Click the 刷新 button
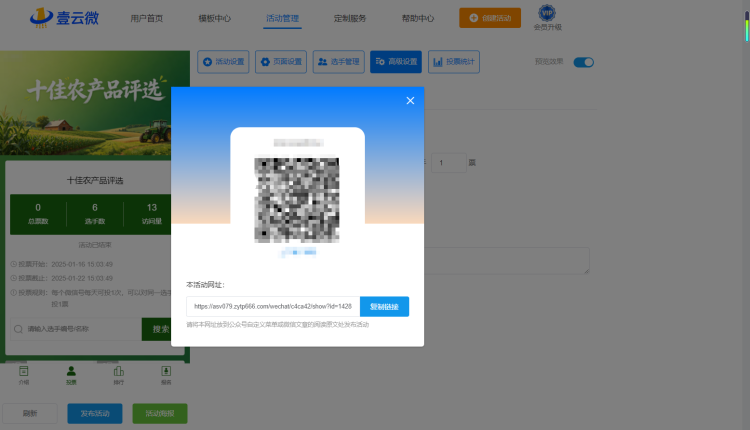 tap(30, 413)
